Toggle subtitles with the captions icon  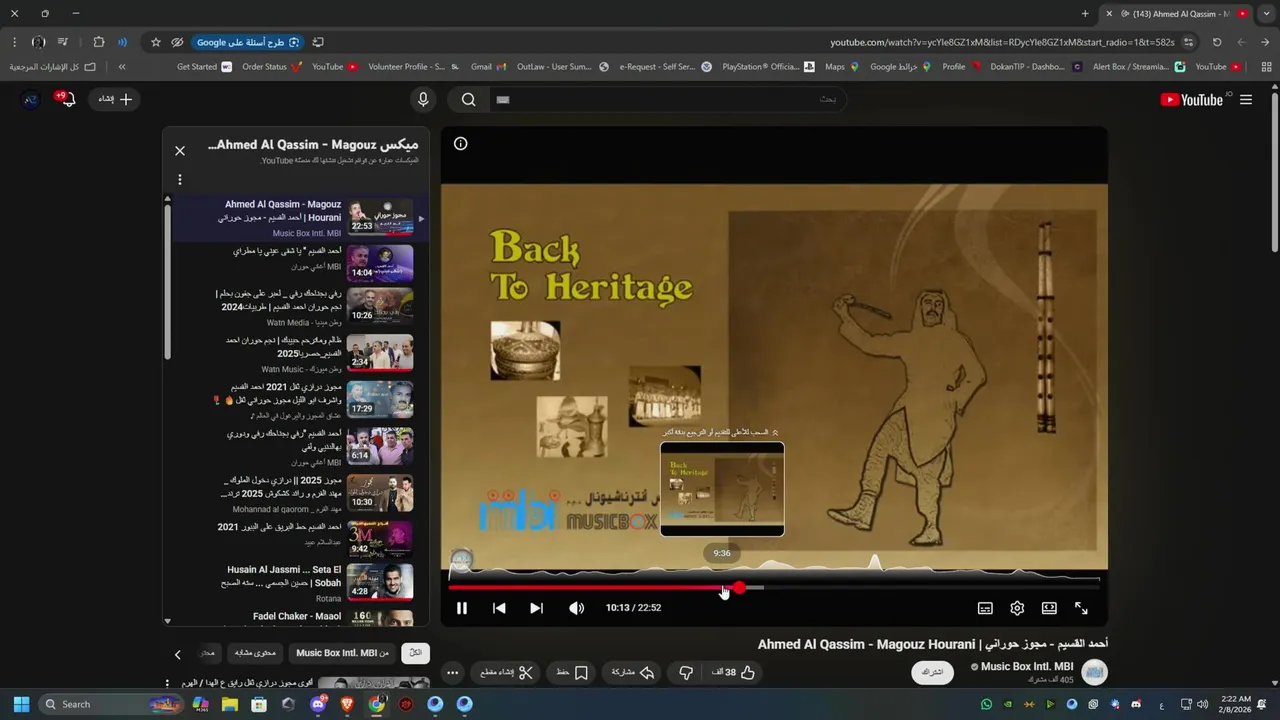[x=985, y=608]
